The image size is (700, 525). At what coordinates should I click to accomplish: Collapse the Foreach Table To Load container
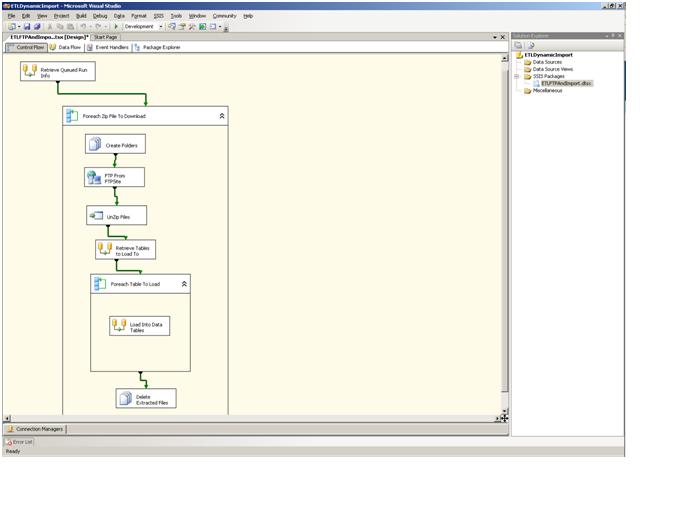click(x=184, y=284)
